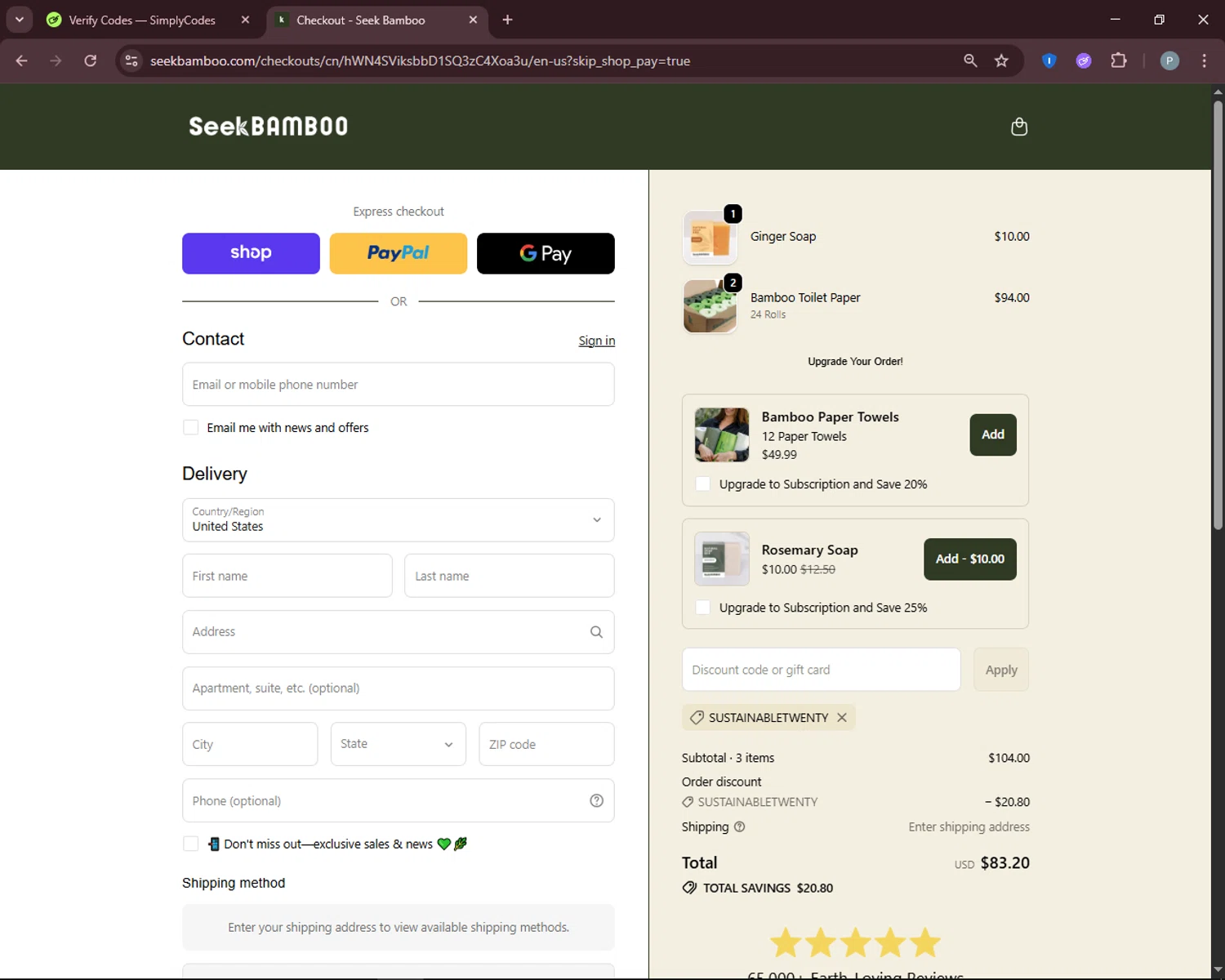Click the TOTAL SAVINGS $20.80 text
Viewport: 1225px width, 980px height.
coord(768,888)
